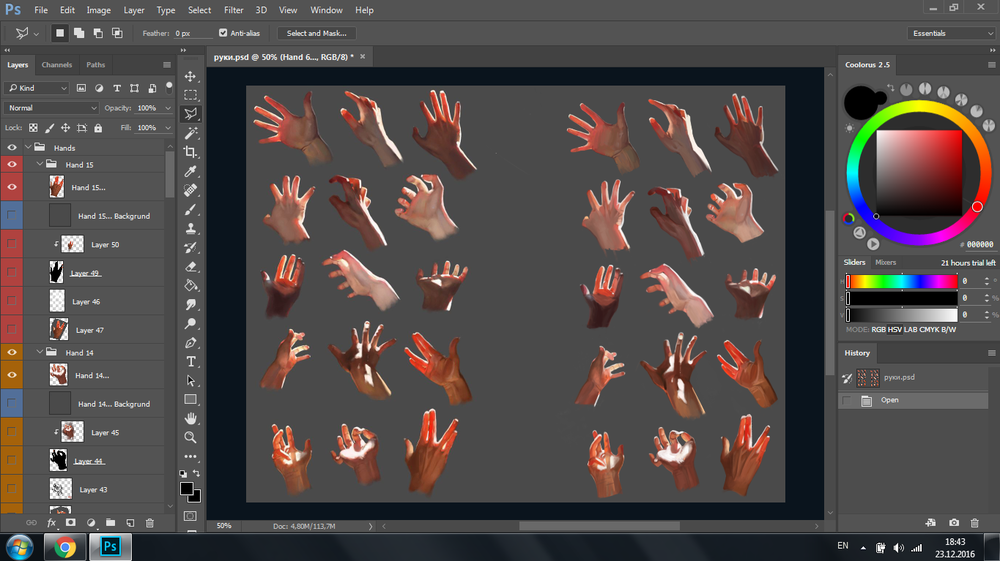The width and height of the screenshot is (1000, 561).
Task: Create new snapshot in History panel
Action: [x=954, y=522]
